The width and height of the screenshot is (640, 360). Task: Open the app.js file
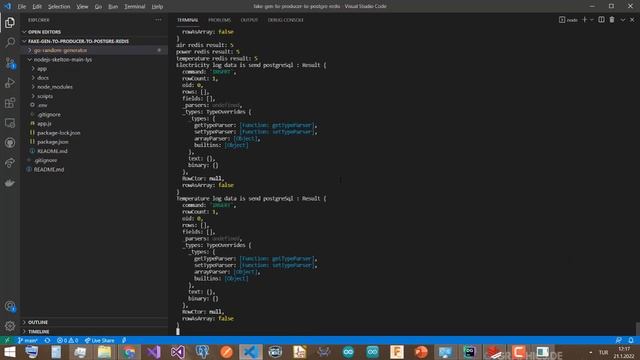(44, 123)
